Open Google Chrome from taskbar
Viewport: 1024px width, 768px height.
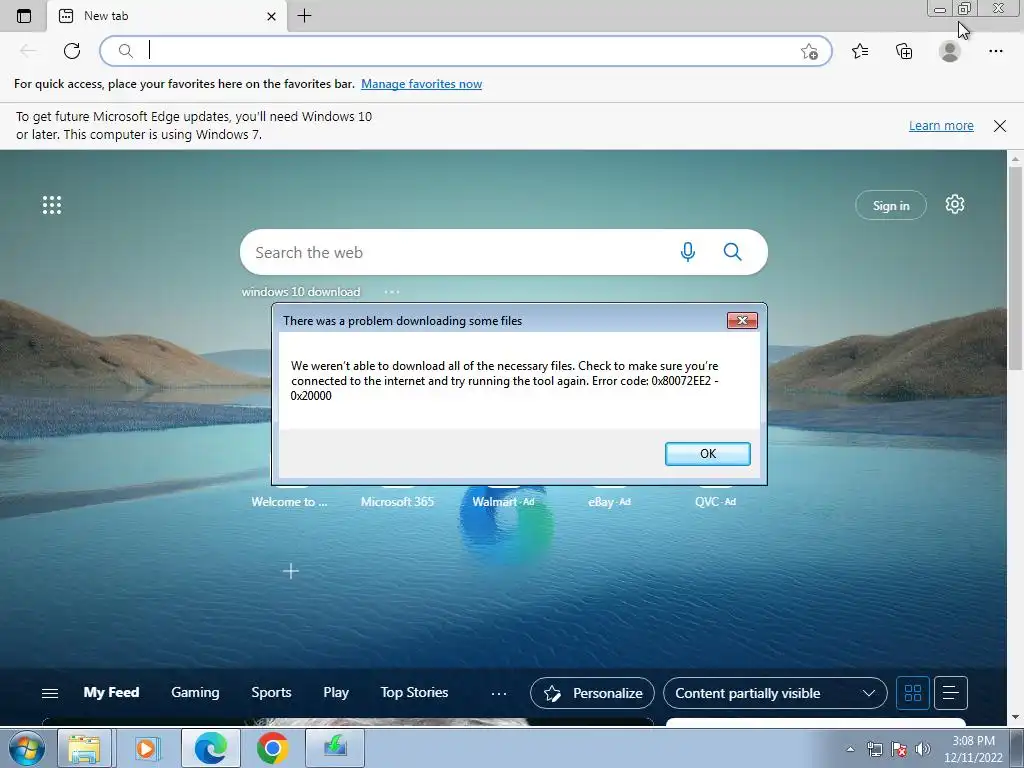[272, 748]
